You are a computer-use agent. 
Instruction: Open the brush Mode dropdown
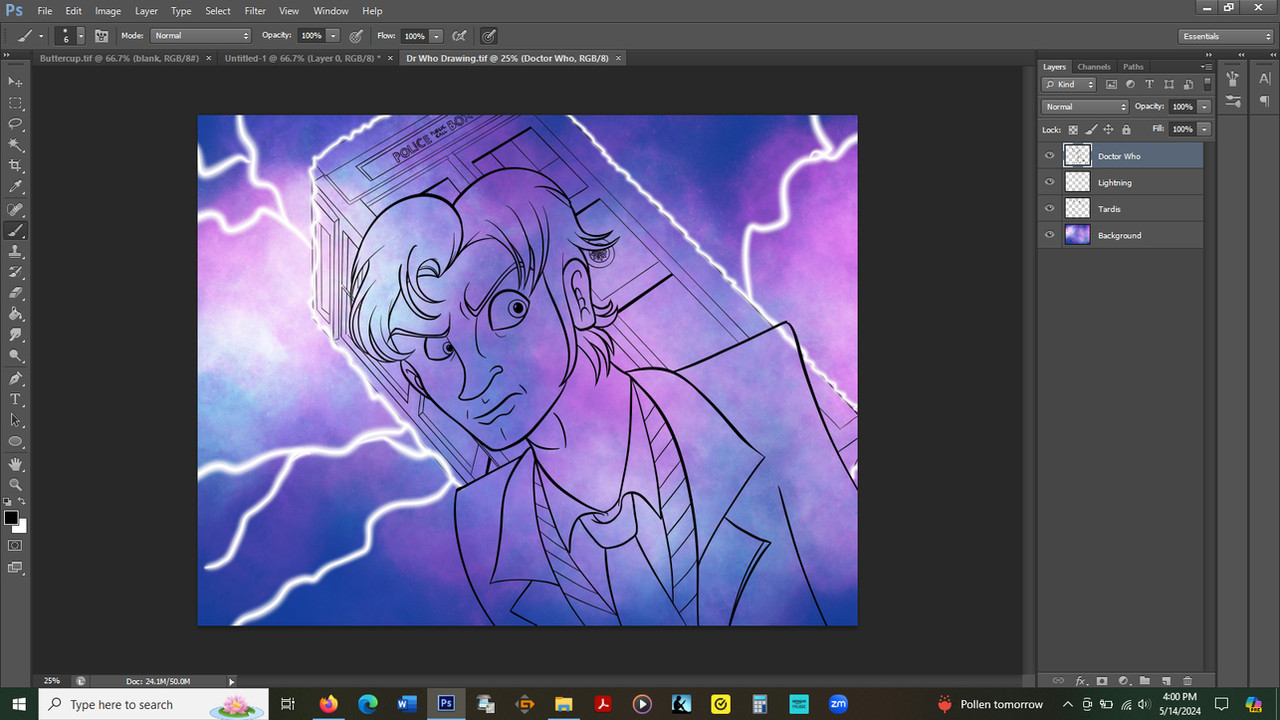coord(201,36)
